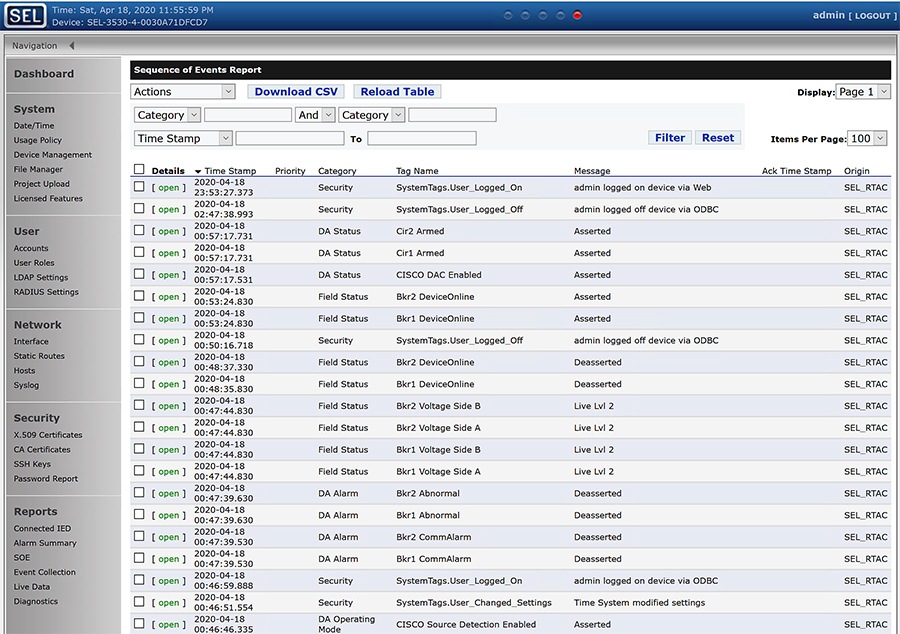Open the And operator dropdown
The width and height of the screenshot is (900, 634).
[x=315, y=115]
